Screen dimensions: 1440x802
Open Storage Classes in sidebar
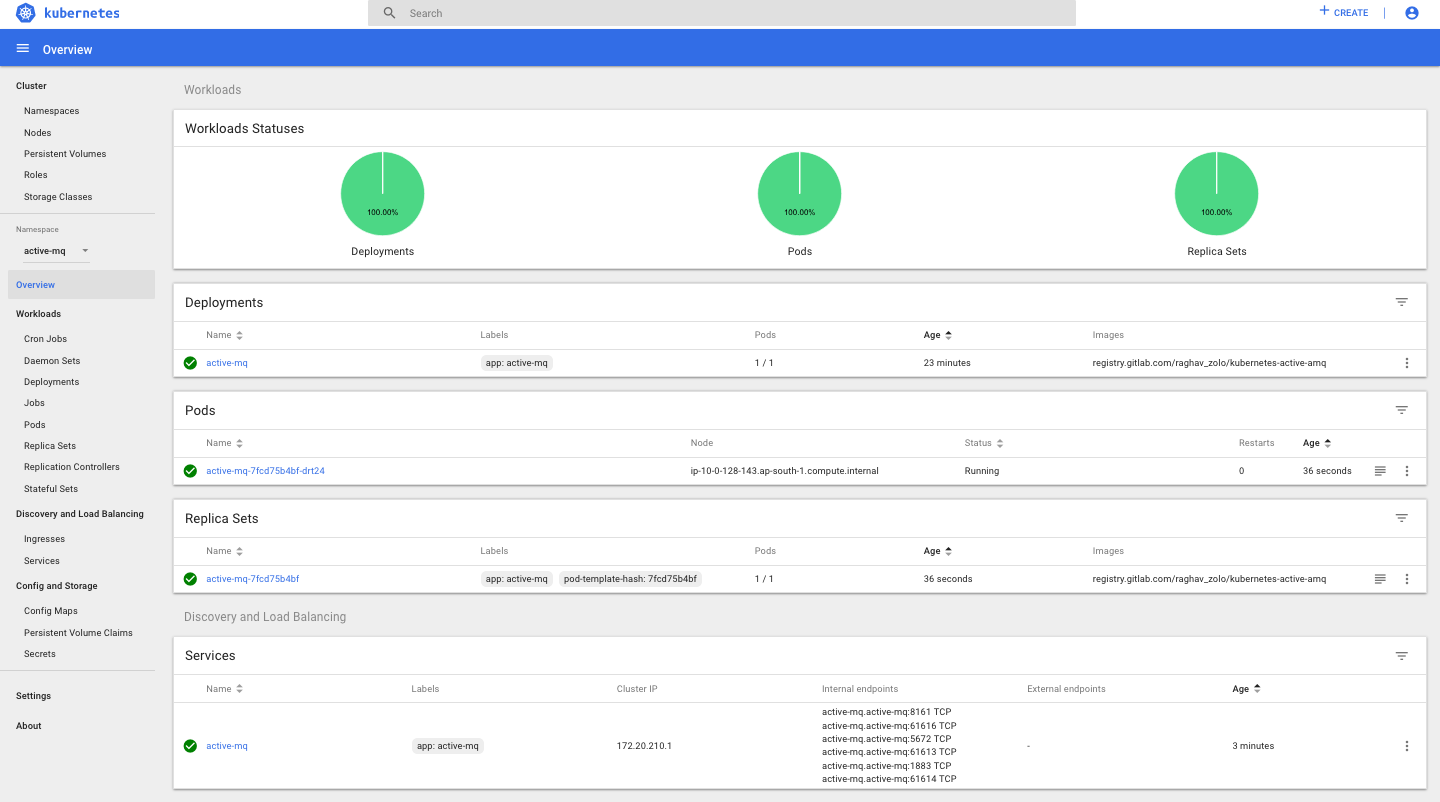click(58, 197)
